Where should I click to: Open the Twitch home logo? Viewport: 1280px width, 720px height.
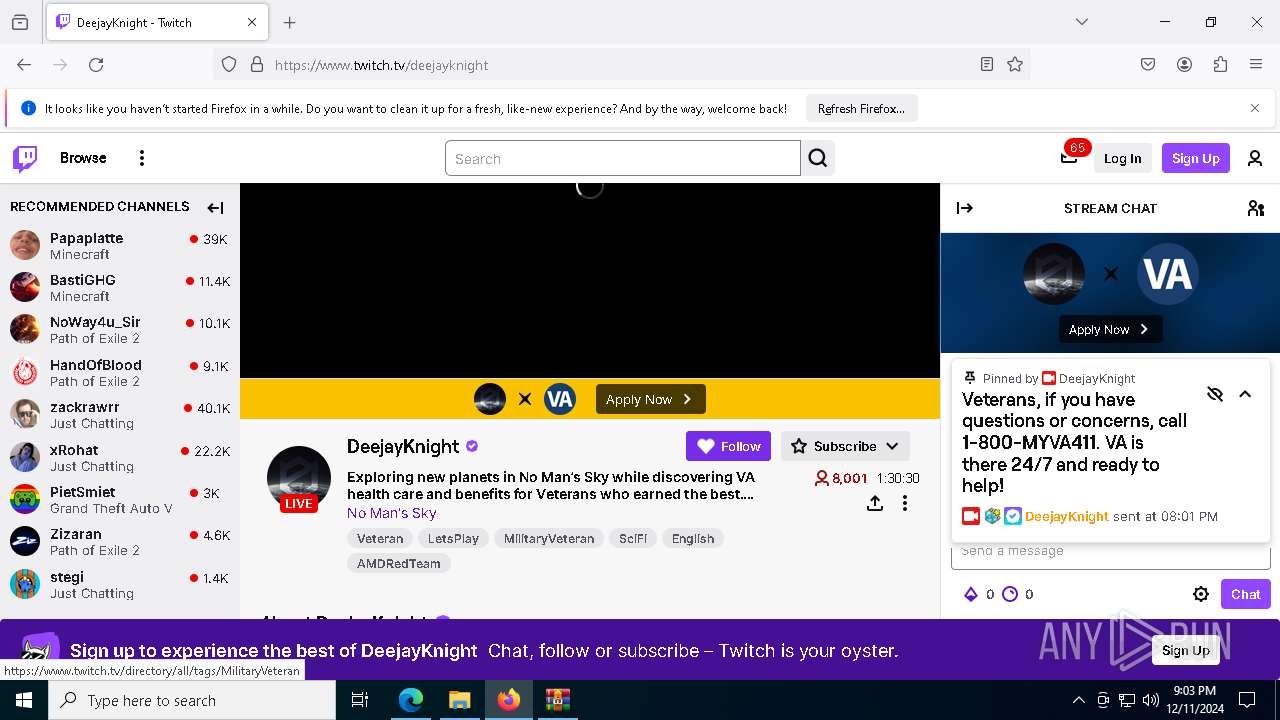point(25,158)
